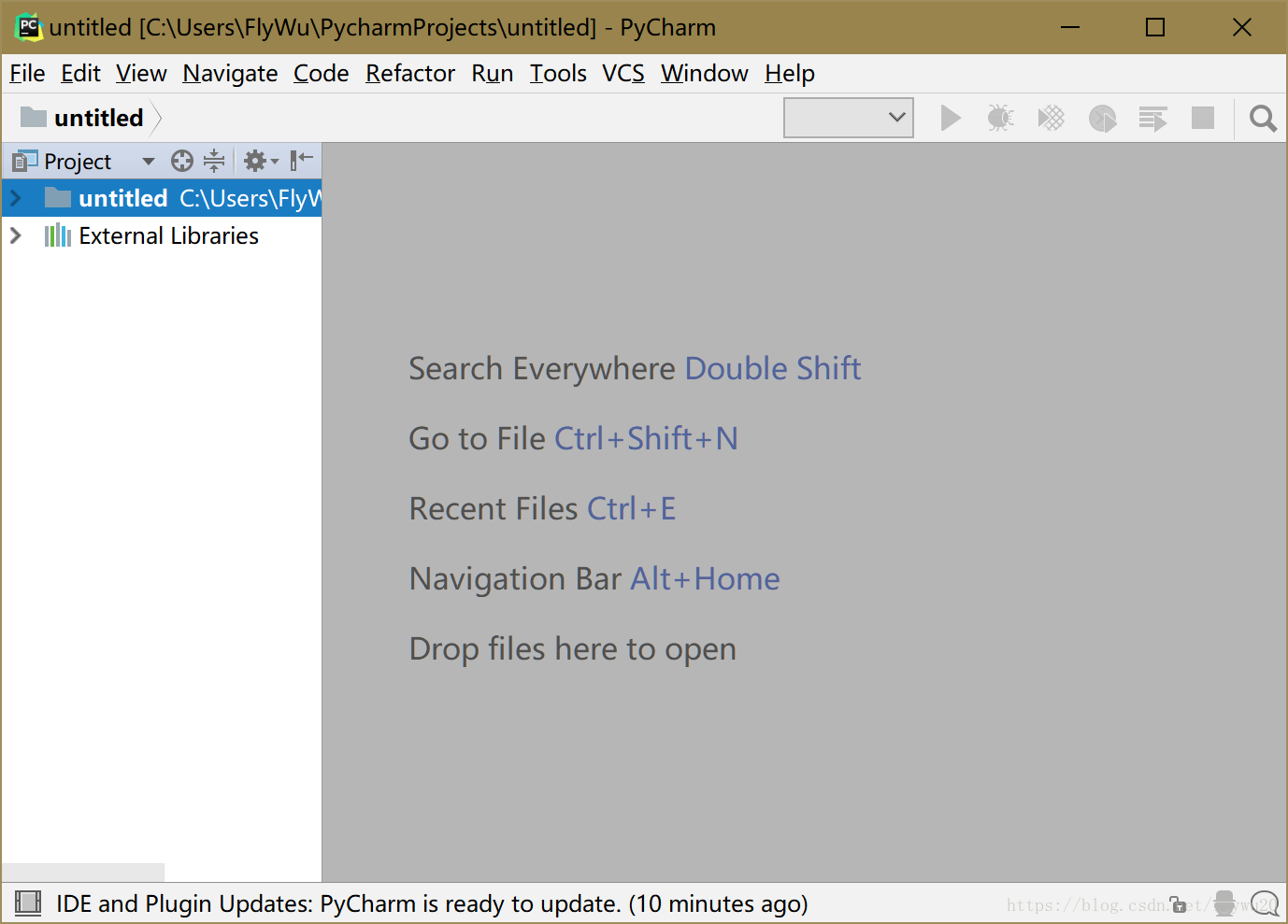
Task: Click the untitled folder icon in tree
Action: 58,197
